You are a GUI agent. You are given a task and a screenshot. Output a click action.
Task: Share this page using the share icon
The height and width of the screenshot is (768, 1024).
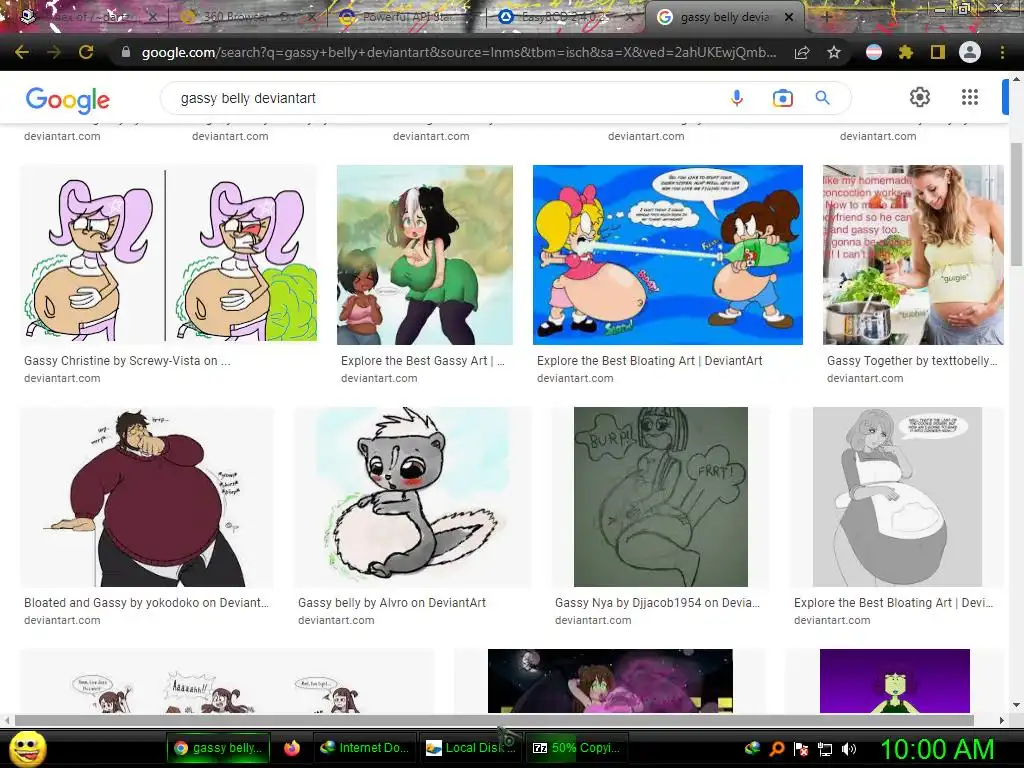(x=802, y=52)
